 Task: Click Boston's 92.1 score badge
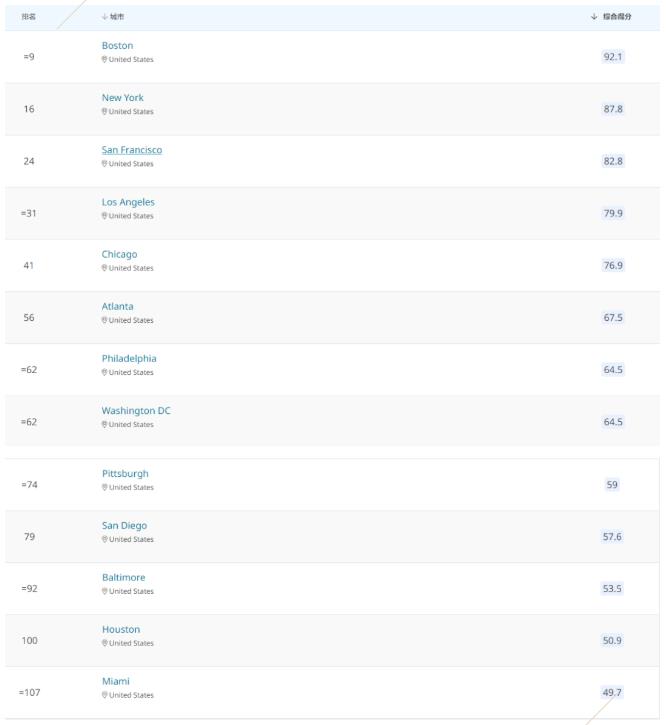click(613, 57)
